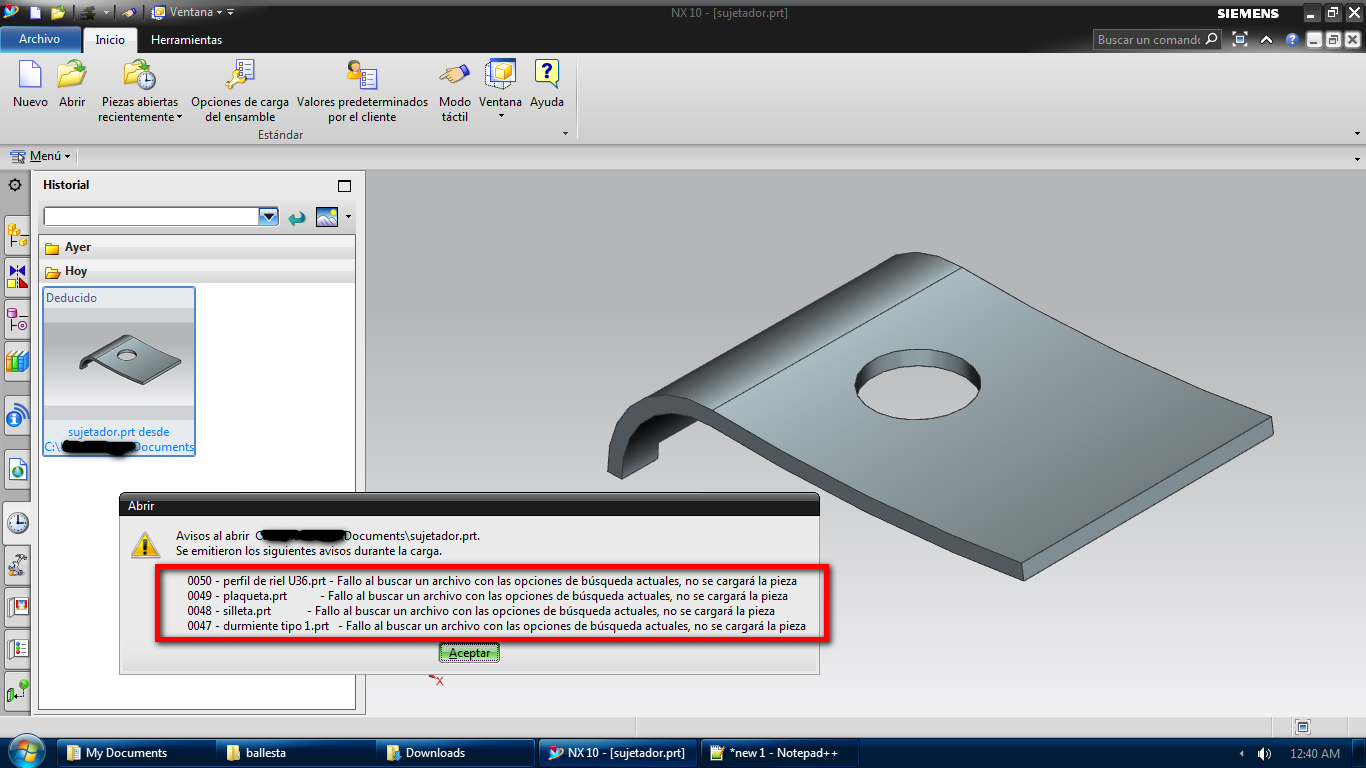Open the Web Browser sidebar tab
The width and height of the screenshot is (1366, 768).
(x=17, y=468)
